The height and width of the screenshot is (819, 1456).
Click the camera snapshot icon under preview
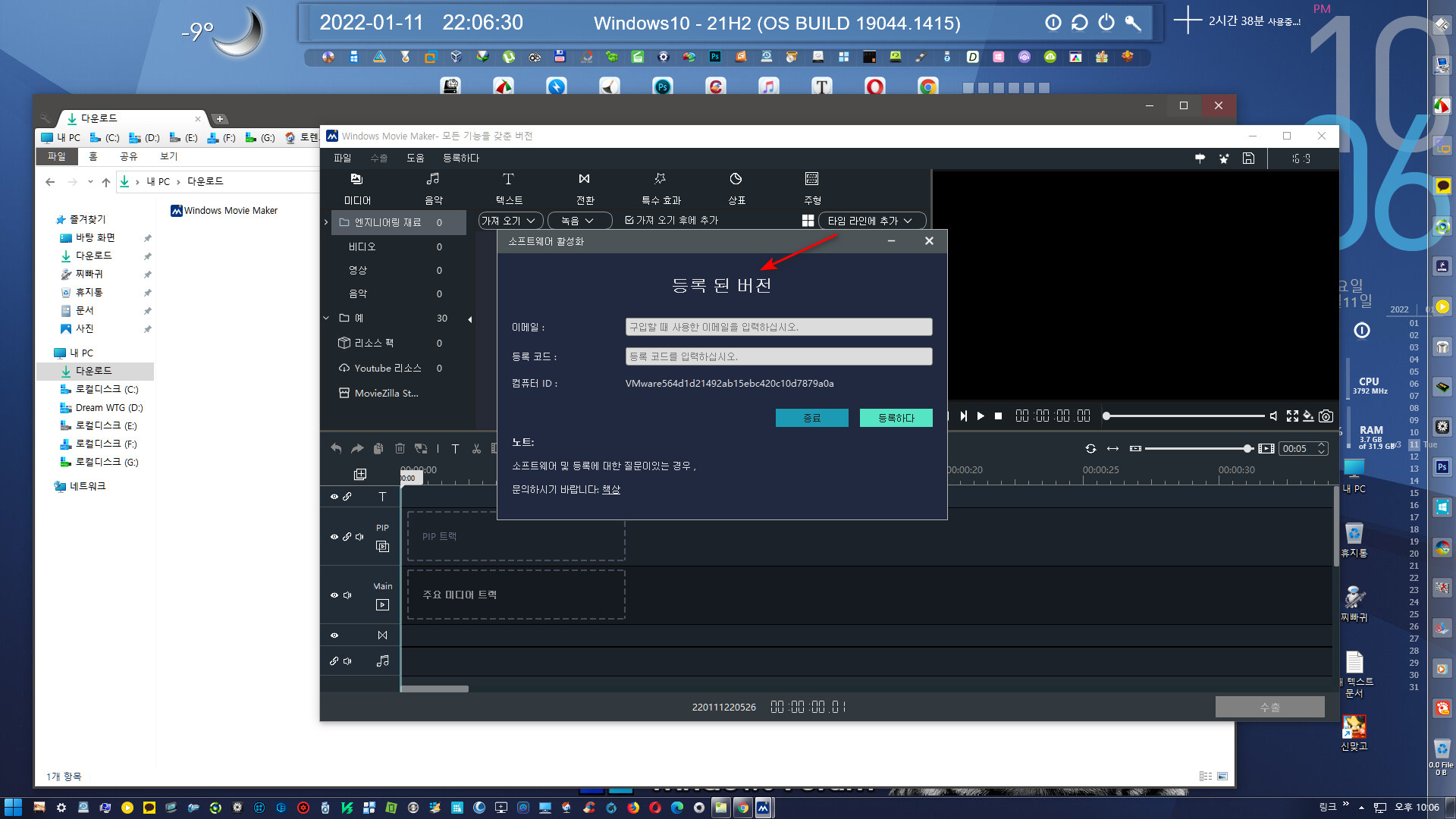(1326, 416)
